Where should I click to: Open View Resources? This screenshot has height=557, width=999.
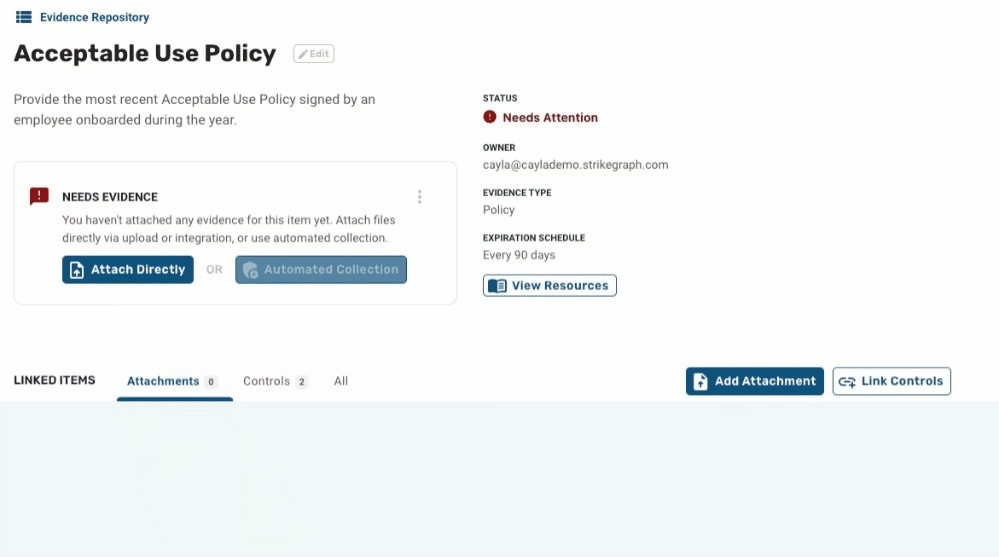point(549,286)
